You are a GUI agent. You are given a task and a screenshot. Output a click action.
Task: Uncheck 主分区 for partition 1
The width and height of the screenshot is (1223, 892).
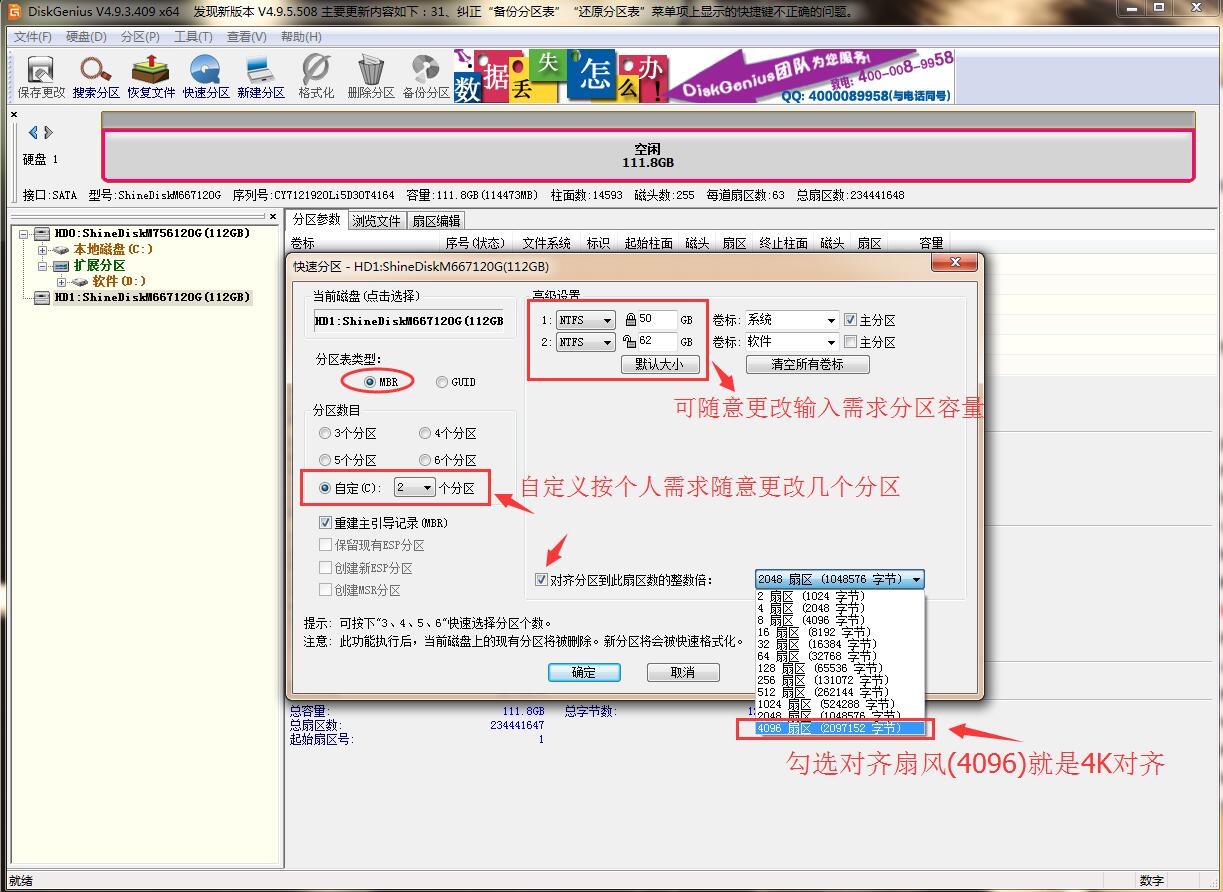850,320
